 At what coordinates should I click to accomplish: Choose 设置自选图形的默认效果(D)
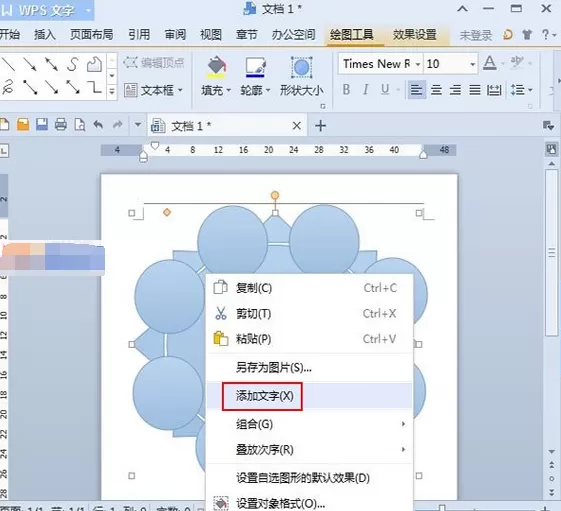tap(310, 478)
